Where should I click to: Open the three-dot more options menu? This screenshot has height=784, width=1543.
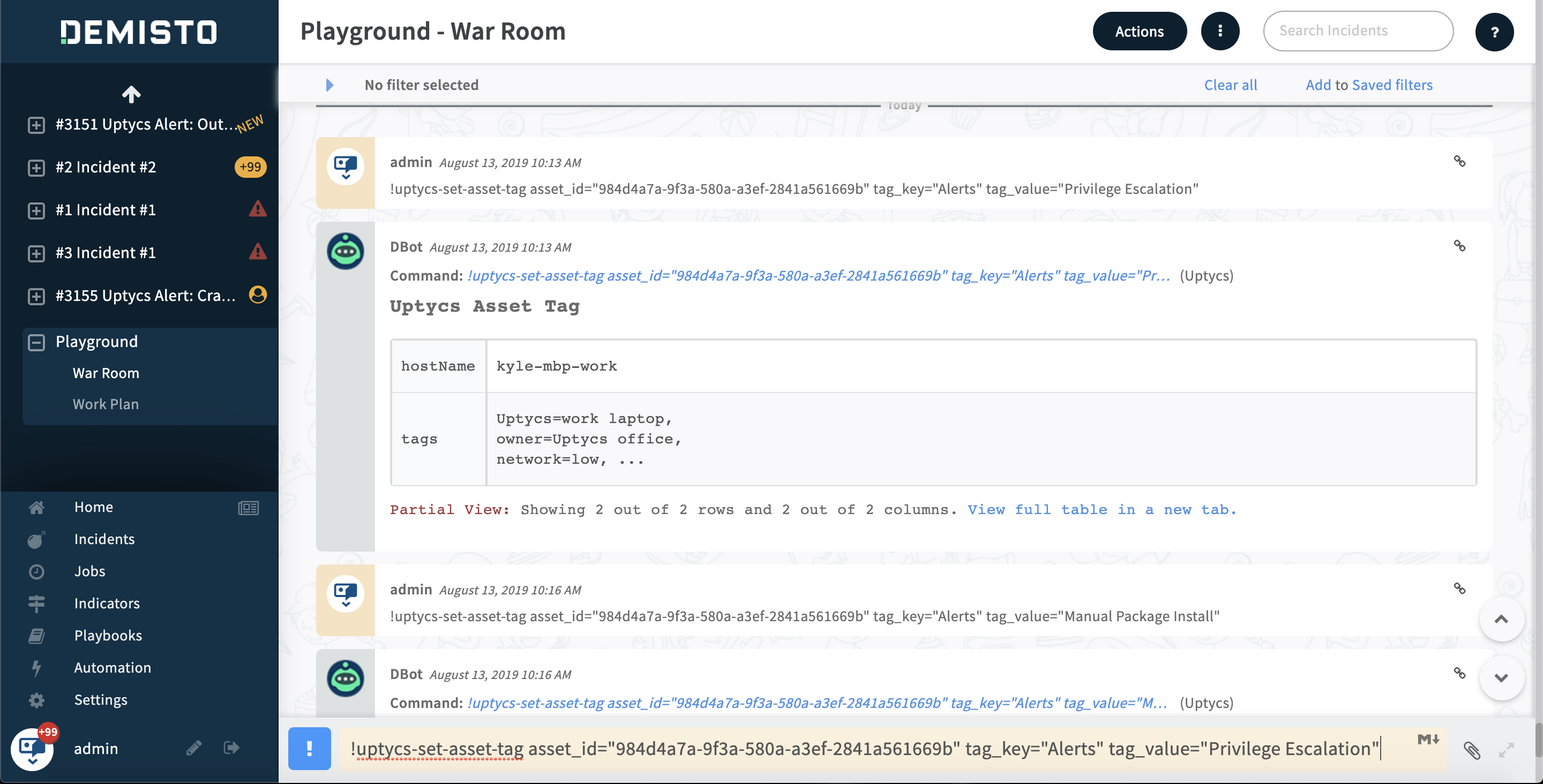pos(1220,31)
